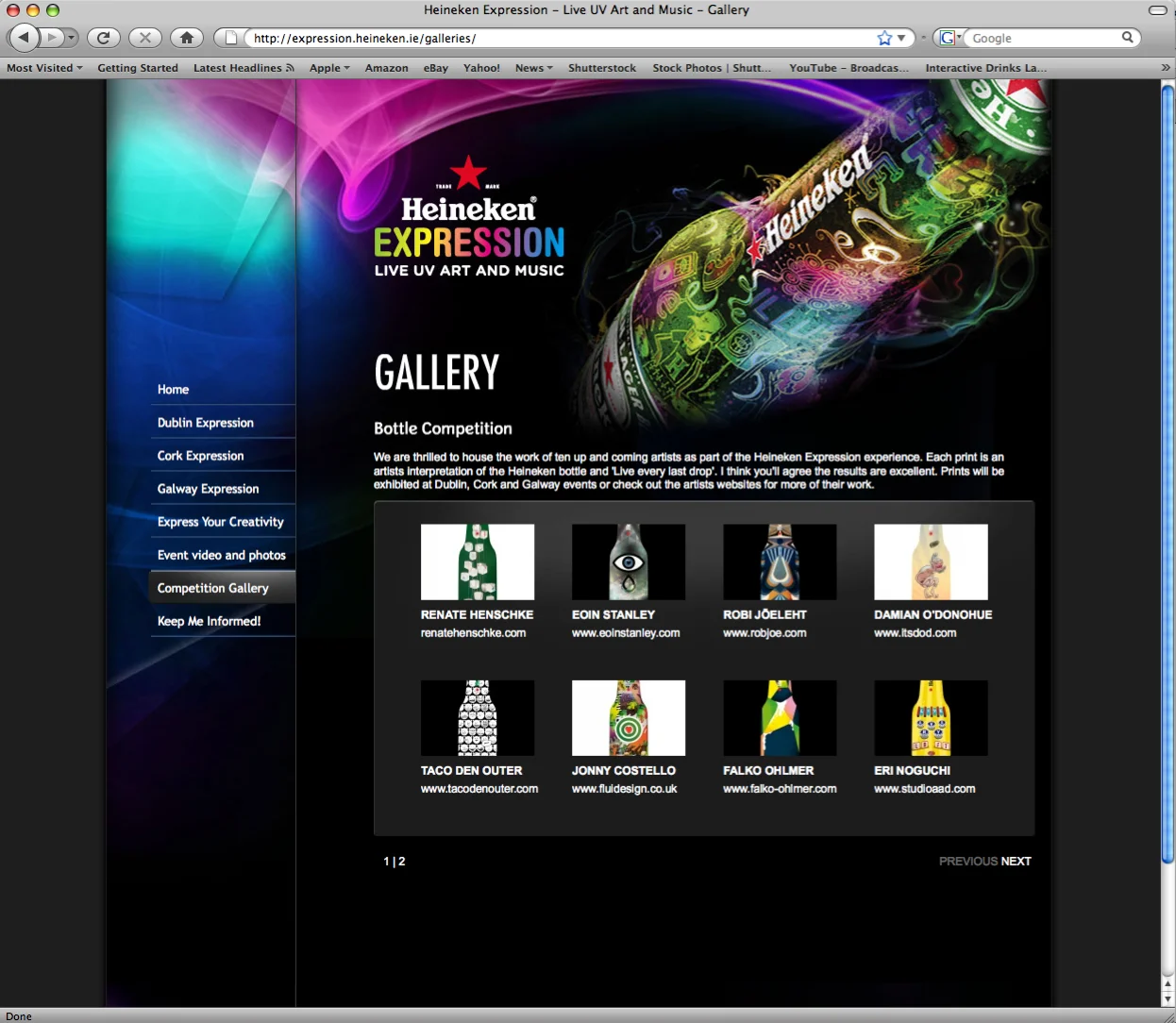Open Express Your Creativity page

[223, 521]
